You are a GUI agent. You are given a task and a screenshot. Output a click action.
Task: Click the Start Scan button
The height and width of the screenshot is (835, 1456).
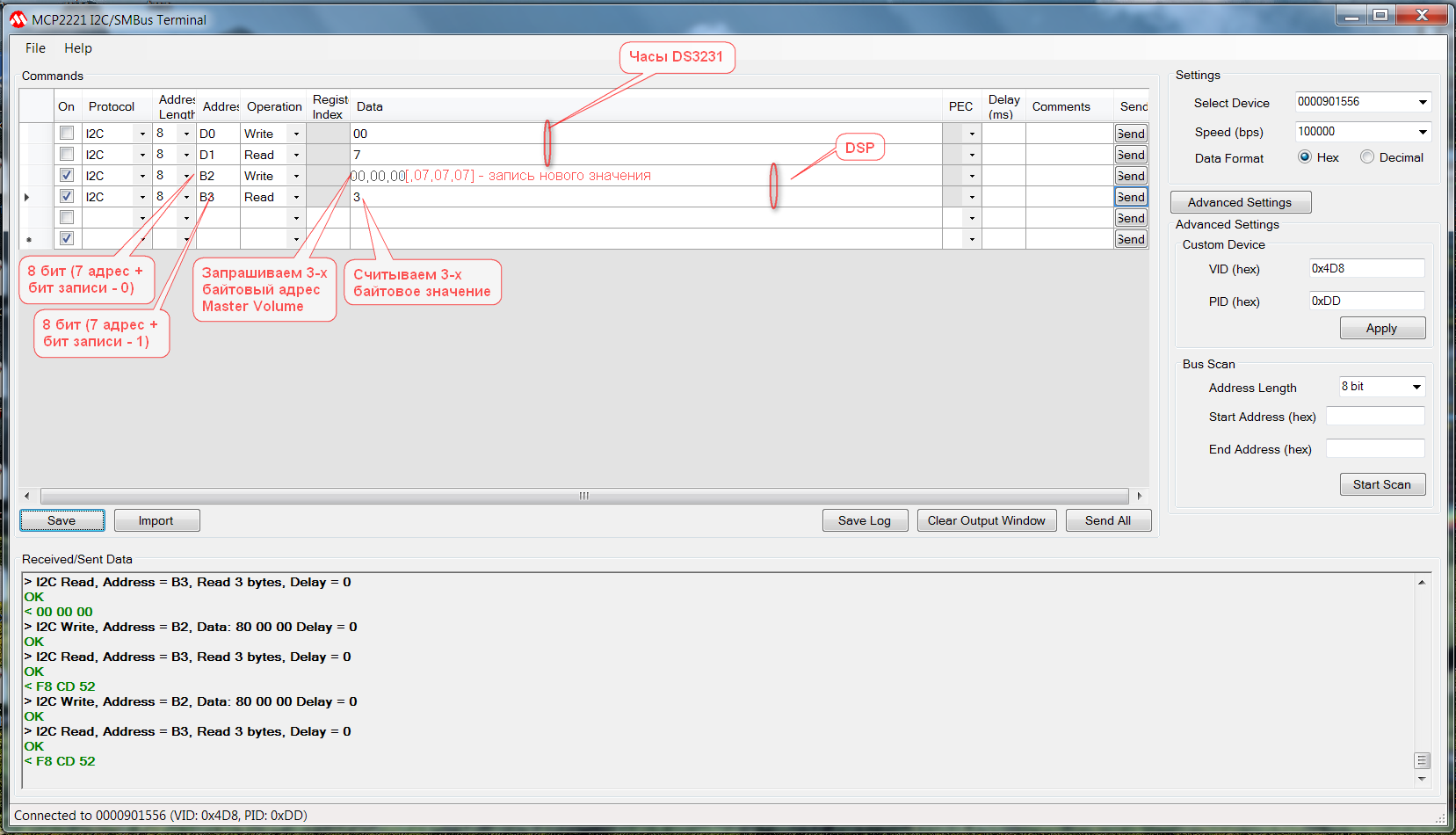tap(1381, 484)
